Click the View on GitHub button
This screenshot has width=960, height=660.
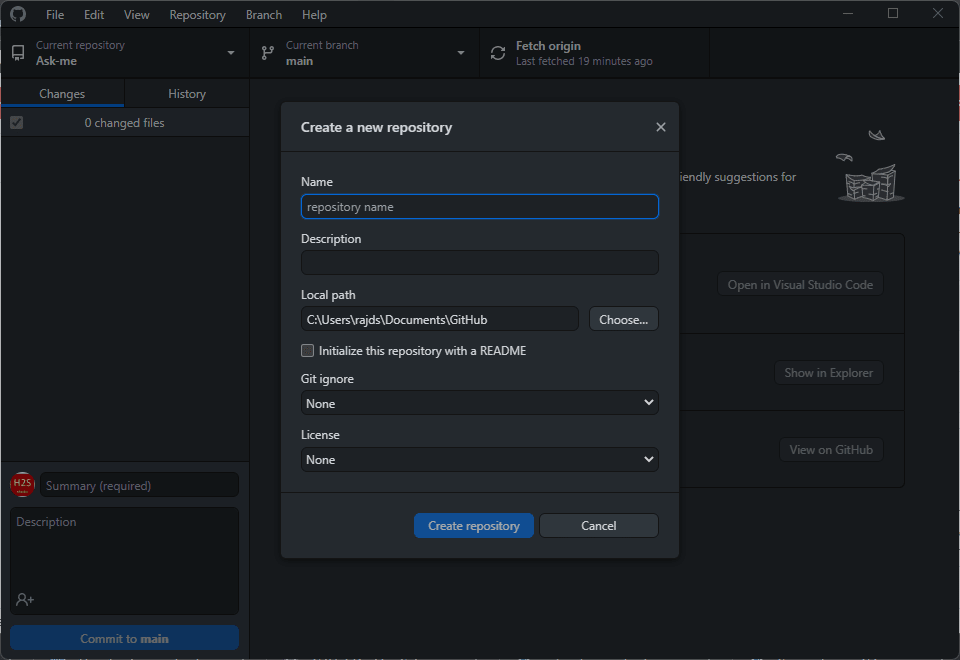(x=831, y=449)
